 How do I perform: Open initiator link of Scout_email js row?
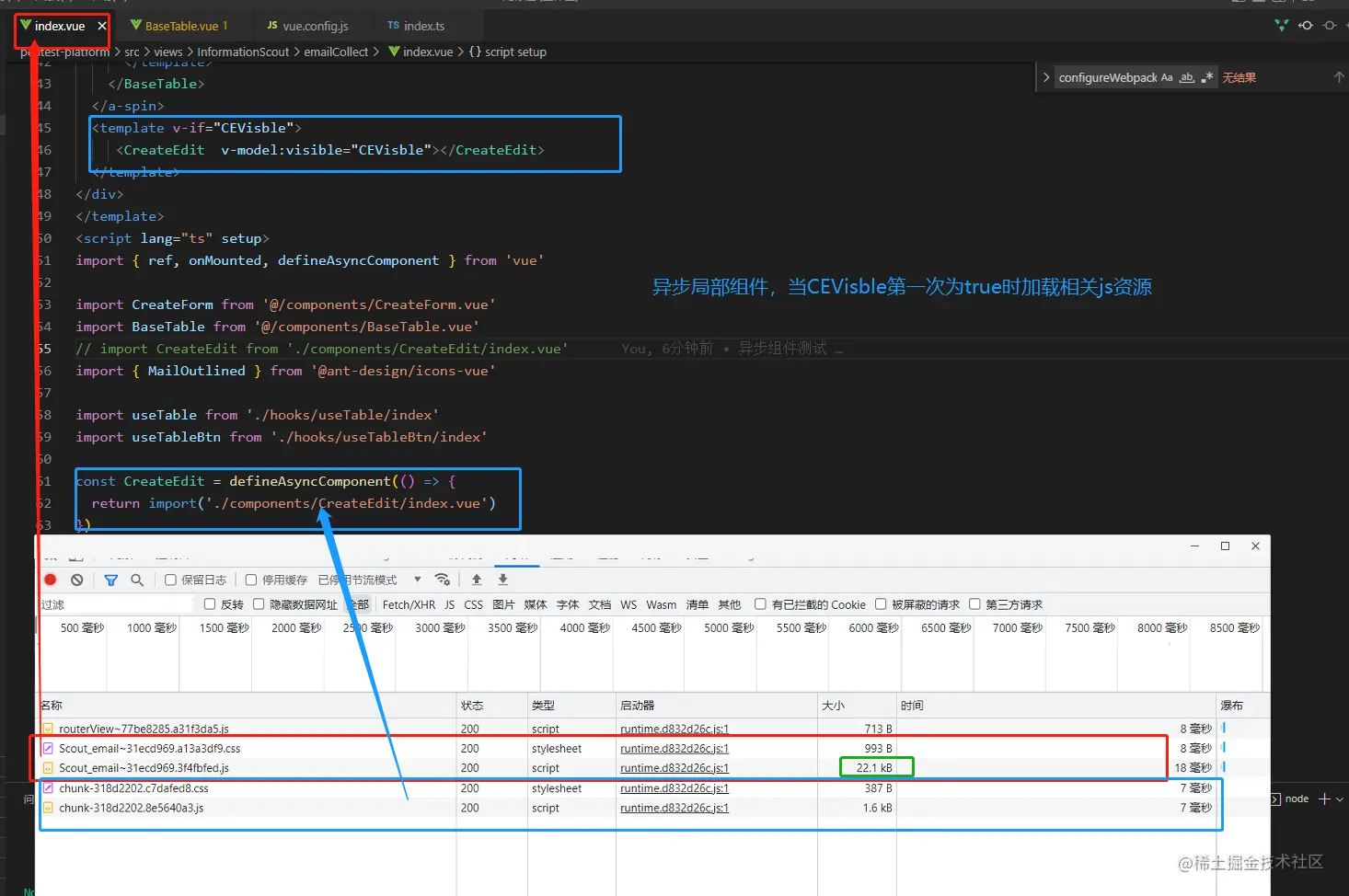674,768
